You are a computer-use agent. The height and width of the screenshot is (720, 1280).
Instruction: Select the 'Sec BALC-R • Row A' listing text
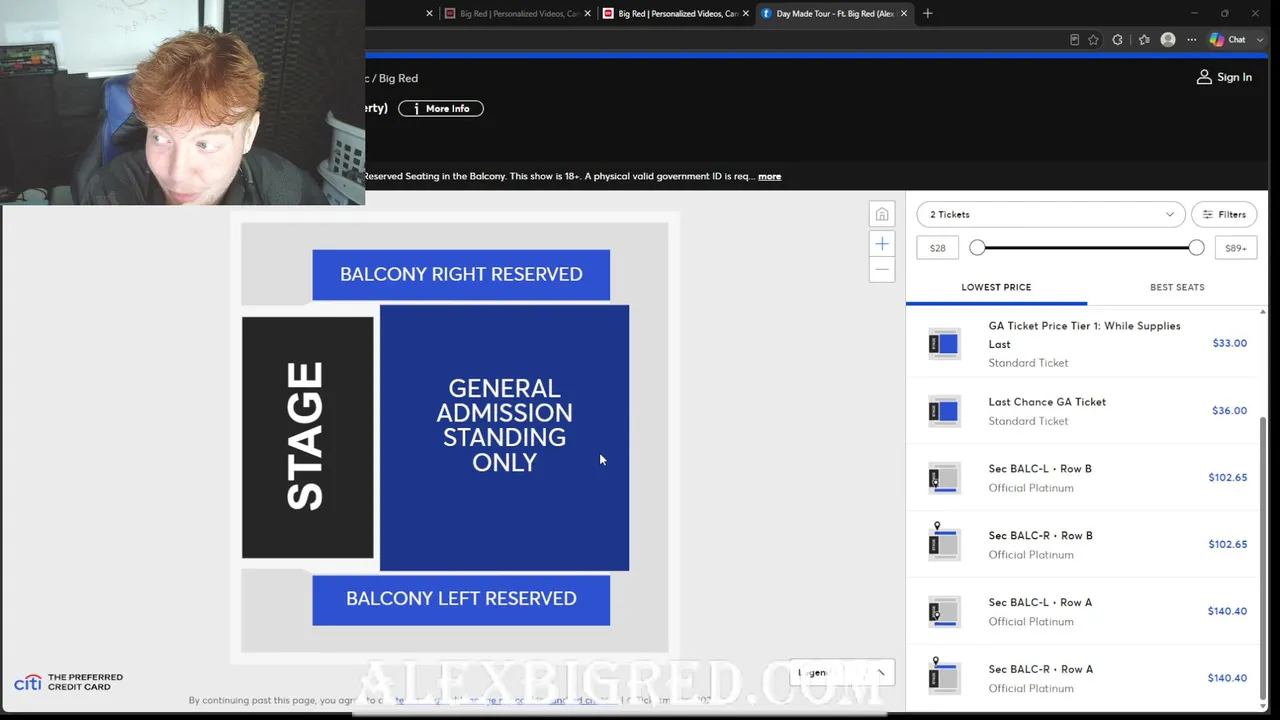point(1040,670)
